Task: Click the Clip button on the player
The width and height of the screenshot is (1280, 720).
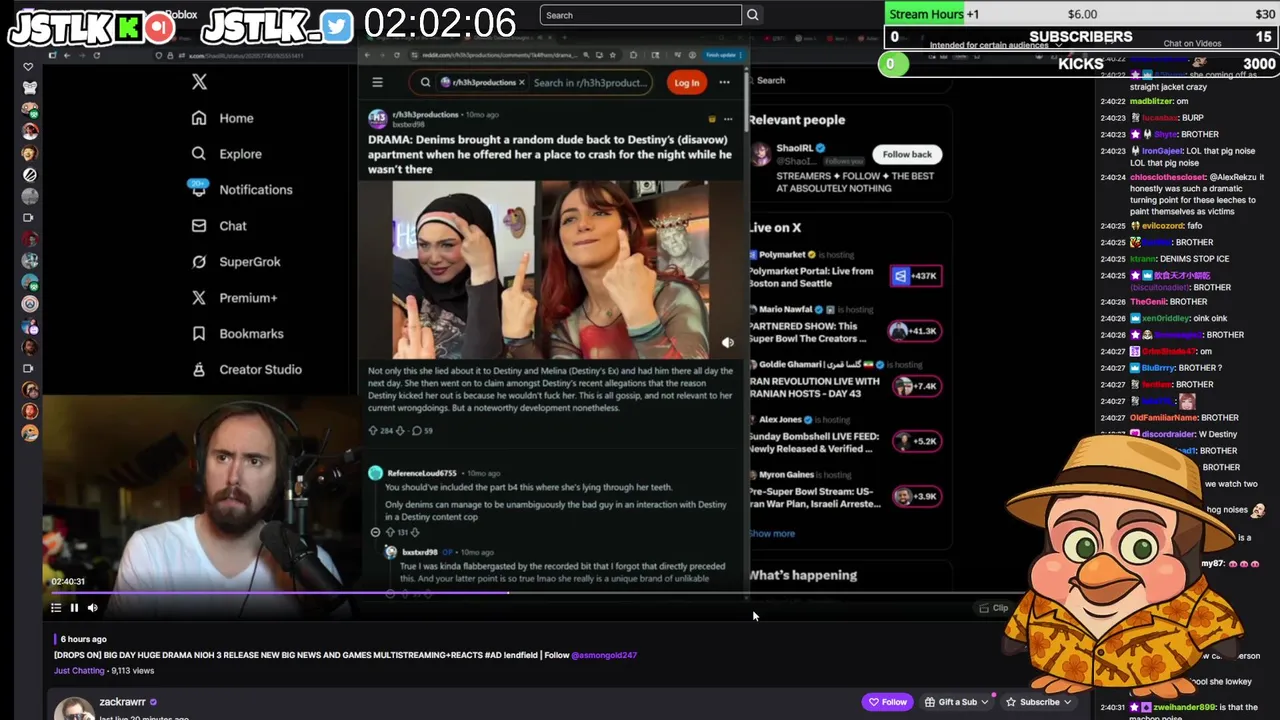Action: [x=994, y=608]
